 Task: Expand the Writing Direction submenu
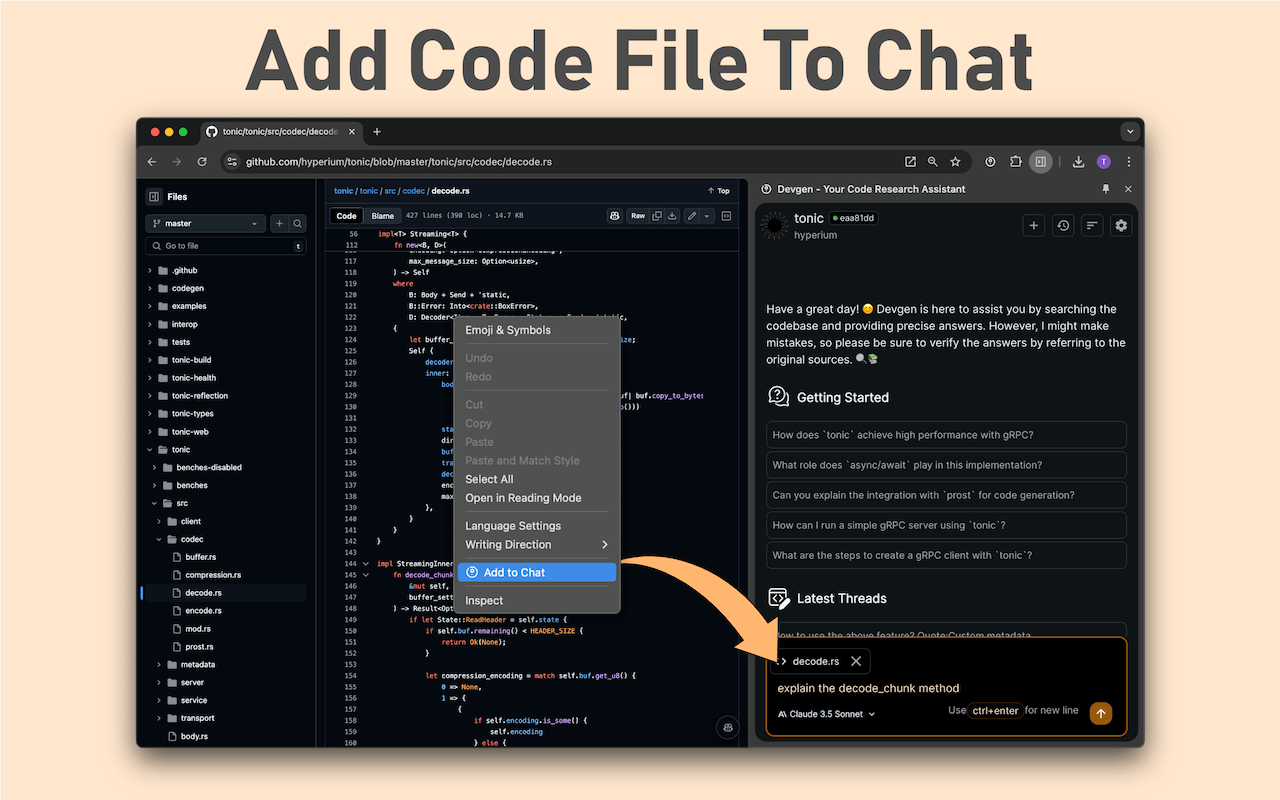click(536, 545)
